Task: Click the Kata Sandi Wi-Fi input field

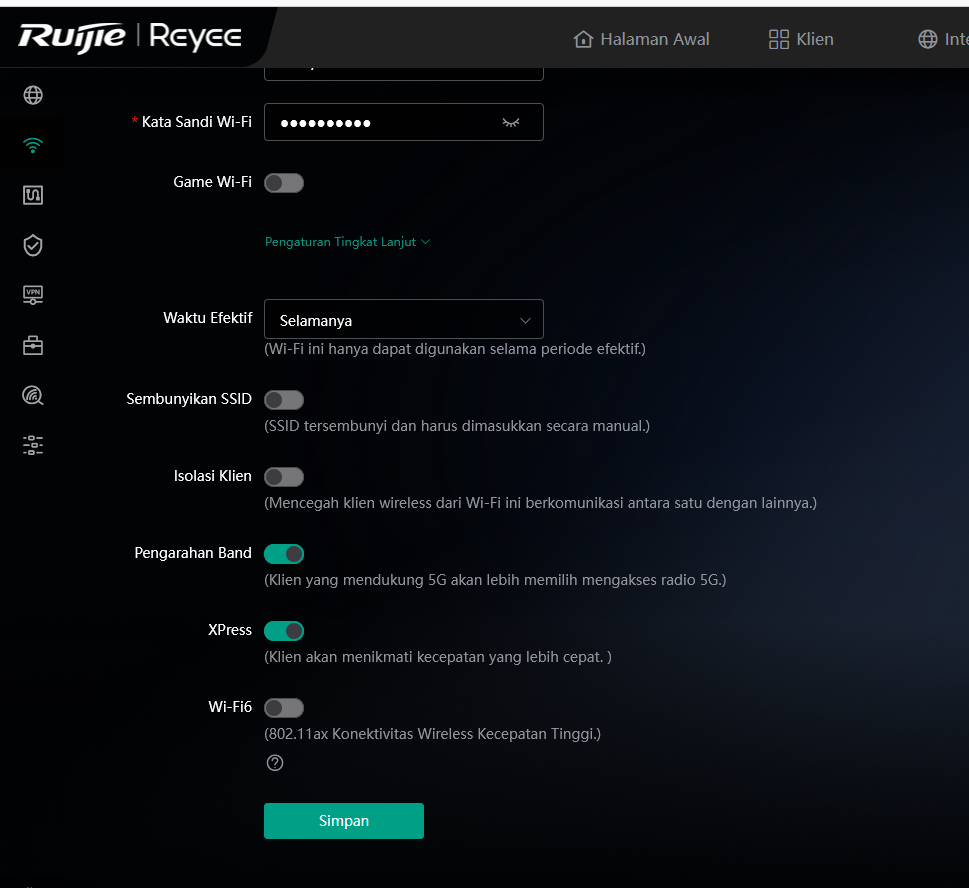Action: coord(385,122)
